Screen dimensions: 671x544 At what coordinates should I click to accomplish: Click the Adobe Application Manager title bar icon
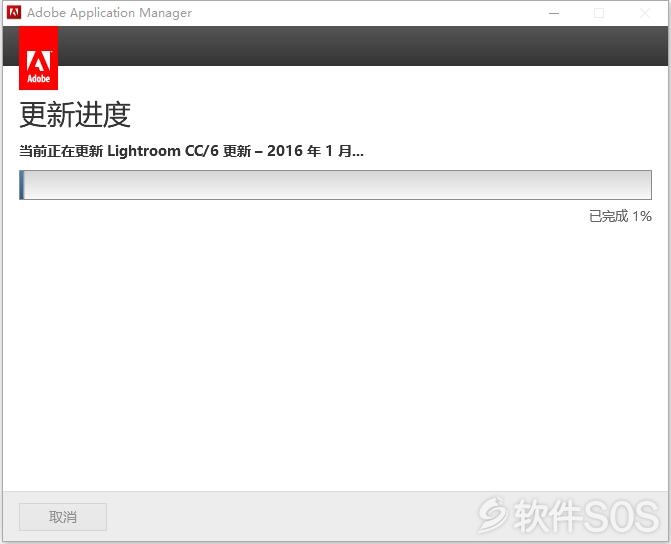(x=14, y=12)
